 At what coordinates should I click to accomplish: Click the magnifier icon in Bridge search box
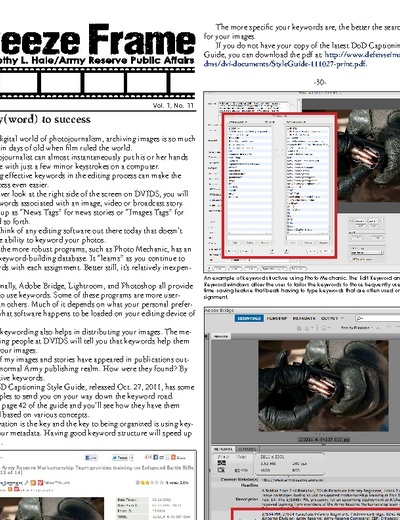coord(360,318)
